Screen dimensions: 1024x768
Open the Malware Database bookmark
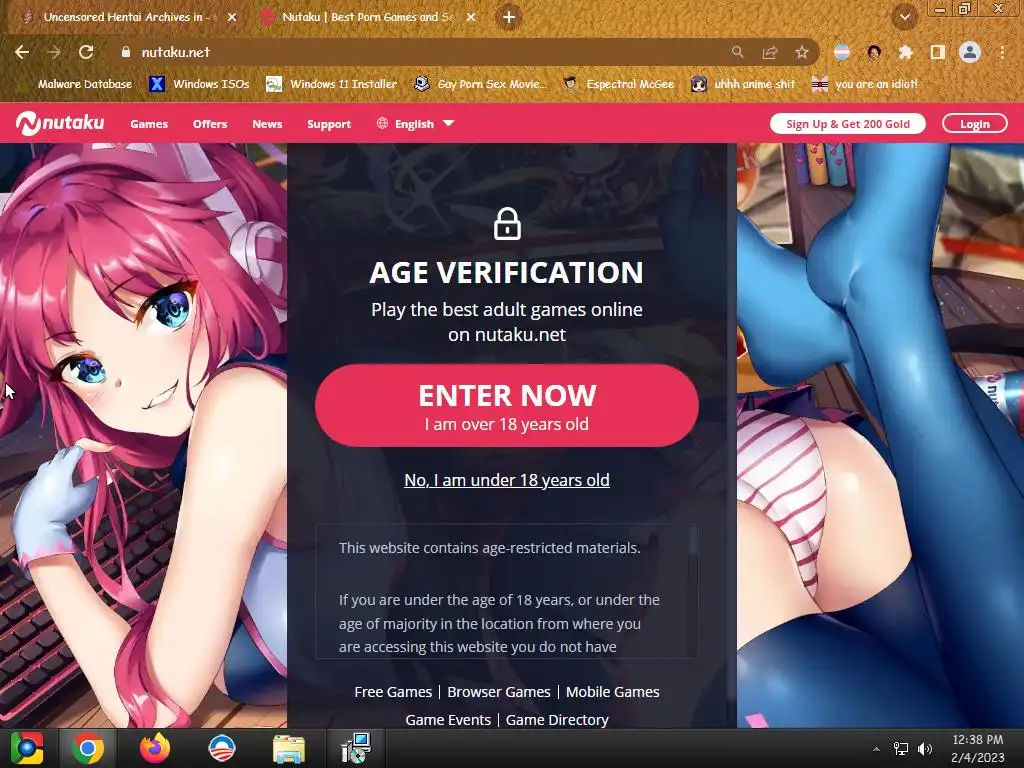tap(77, 84)
